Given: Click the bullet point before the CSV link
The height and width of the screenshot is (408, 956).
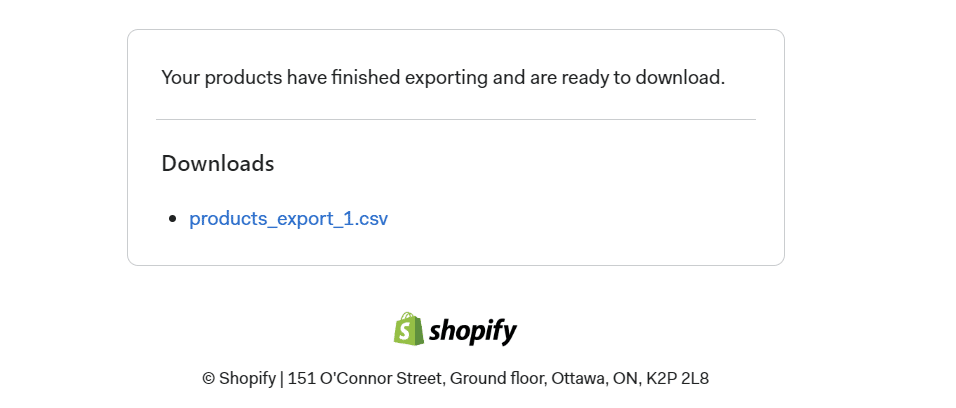Looking at the screenshot, I should (173, 218).
